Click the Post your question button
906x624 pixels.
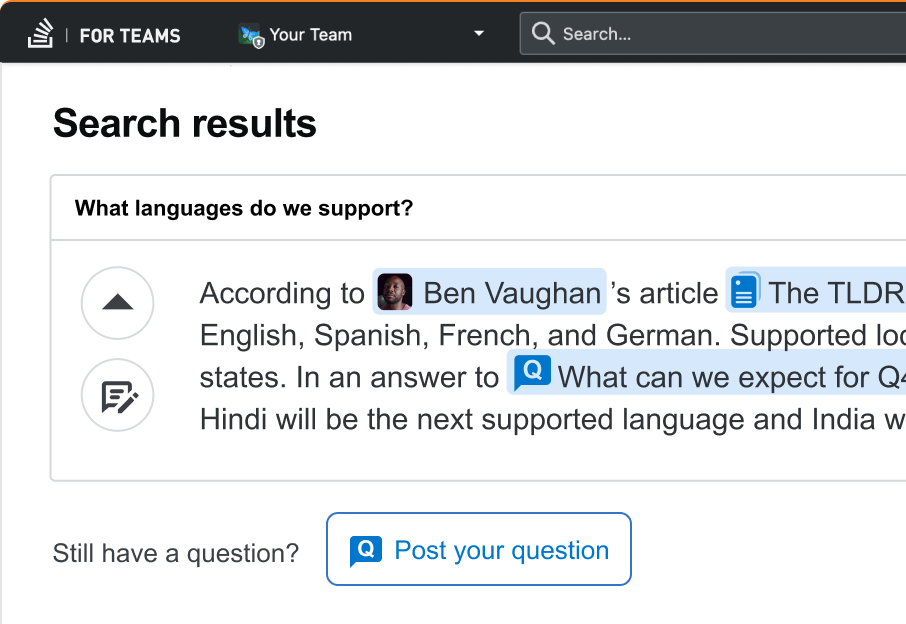click(x=478, y=549)
